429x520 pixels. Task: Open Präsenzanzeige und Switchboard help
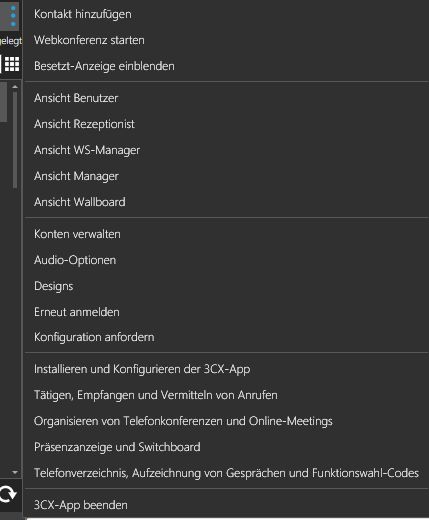226,447
